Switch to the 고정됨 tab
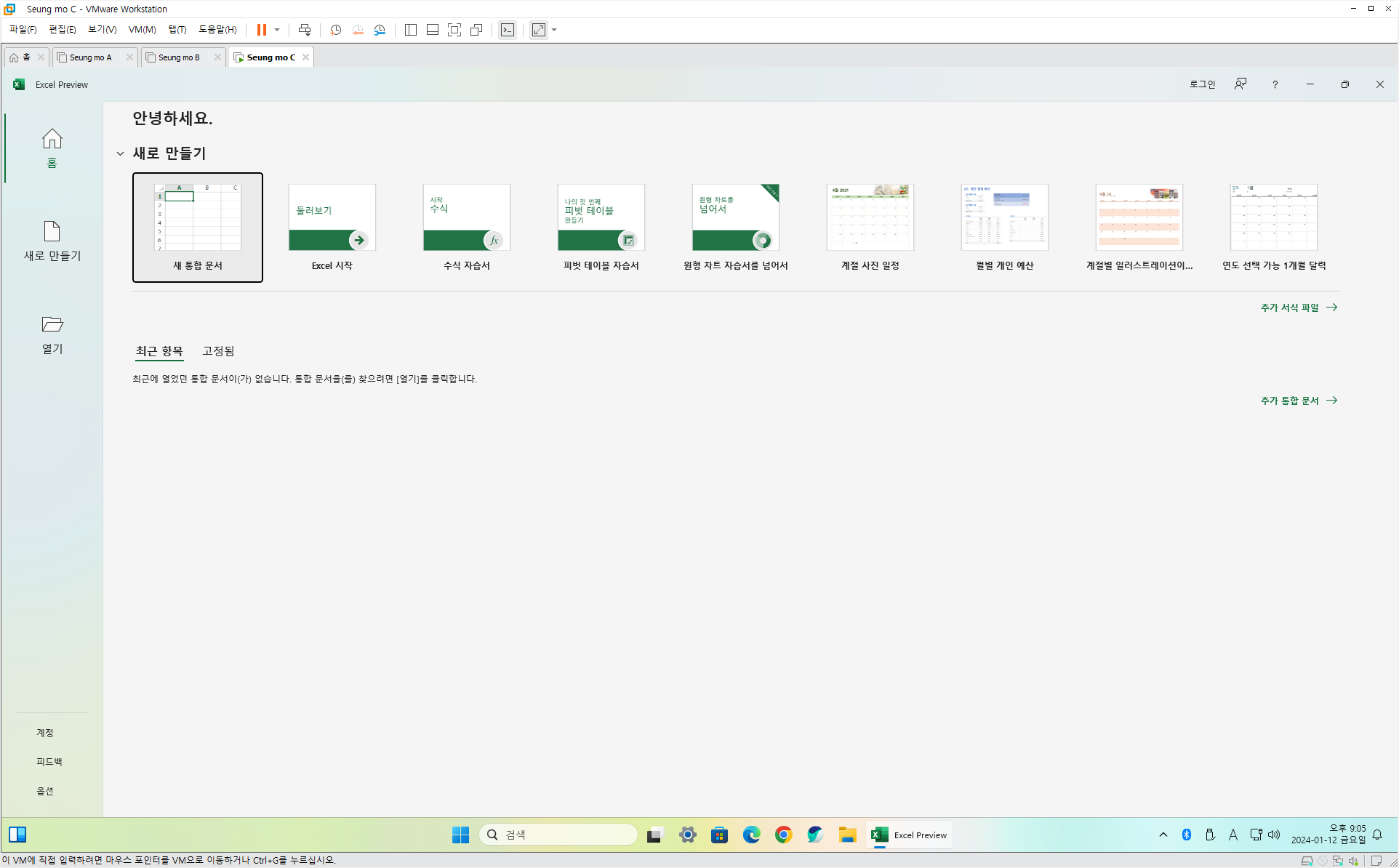1399x868 pixels. pos(218,351)
